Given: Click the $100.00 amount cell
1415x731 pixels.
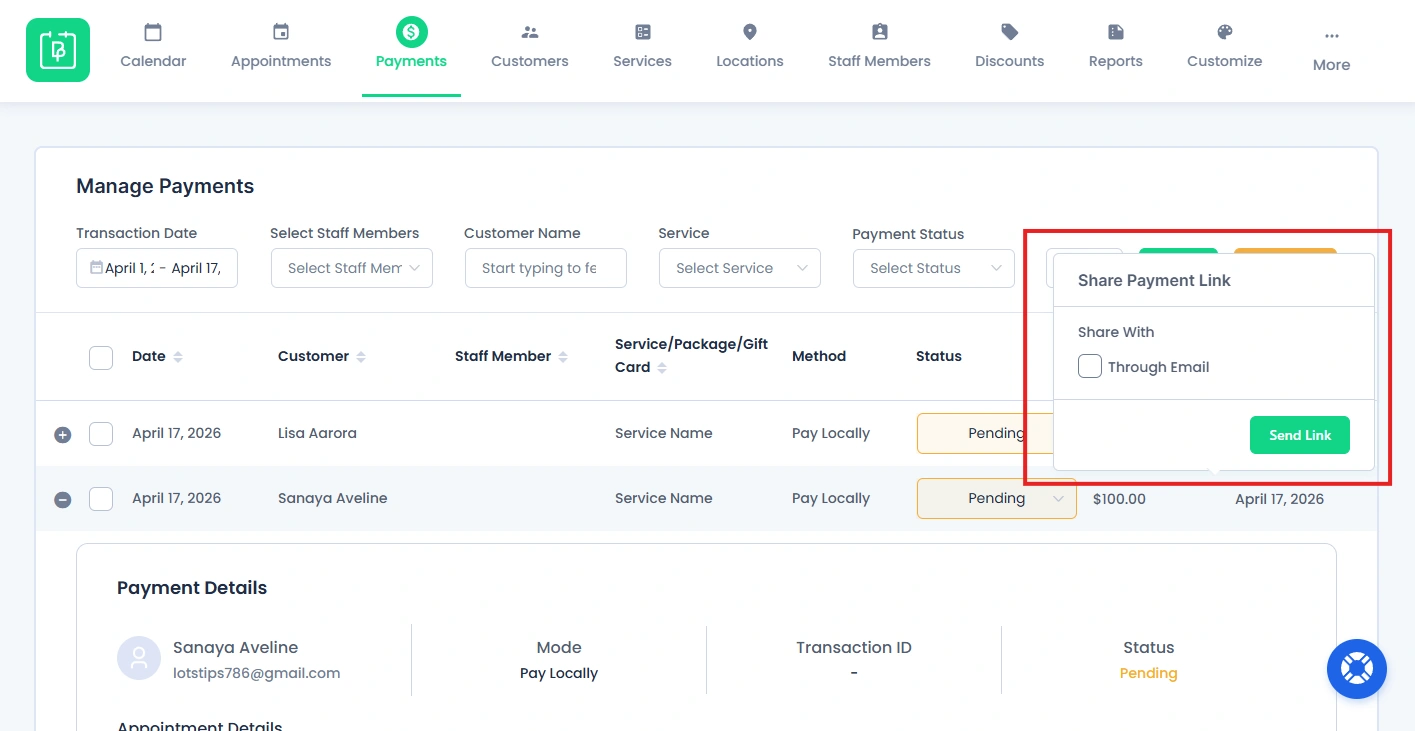Looking at the screenshot, I should pos(1119,498).
